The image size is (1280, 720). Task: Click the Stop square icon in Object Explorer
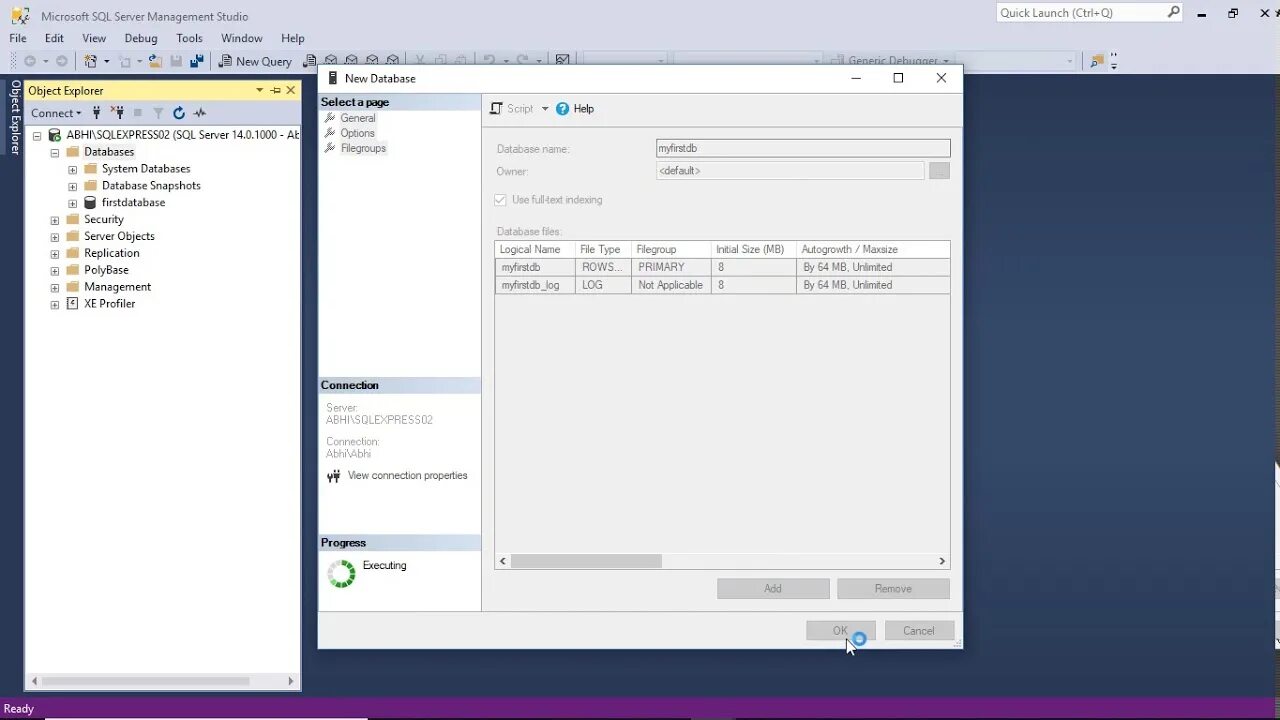click(138, 113)
